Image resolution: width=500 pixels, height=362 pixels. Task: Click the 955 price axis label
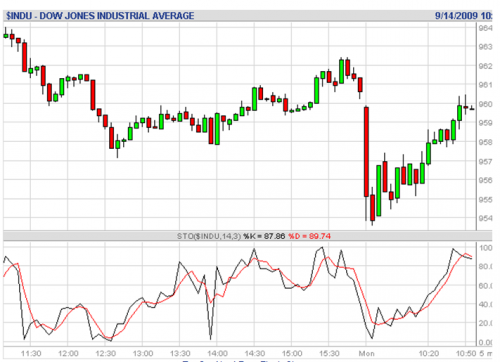(x=485, y=200)
